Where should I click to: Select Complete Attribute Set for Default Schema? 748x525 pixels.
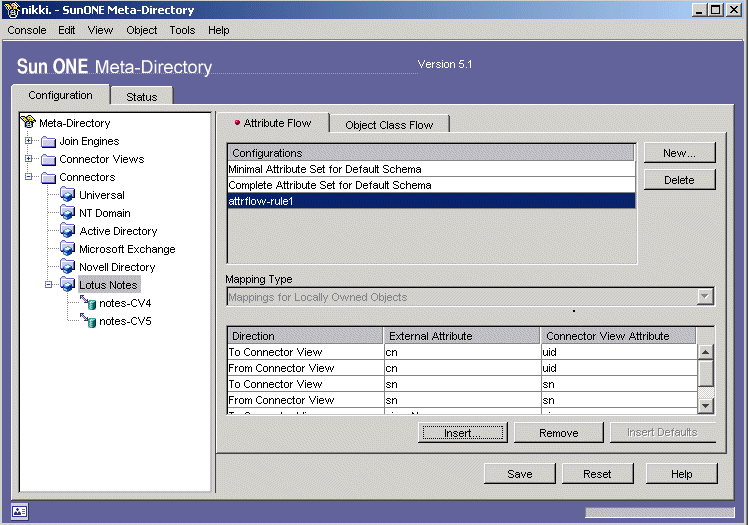tap(431, 185)
